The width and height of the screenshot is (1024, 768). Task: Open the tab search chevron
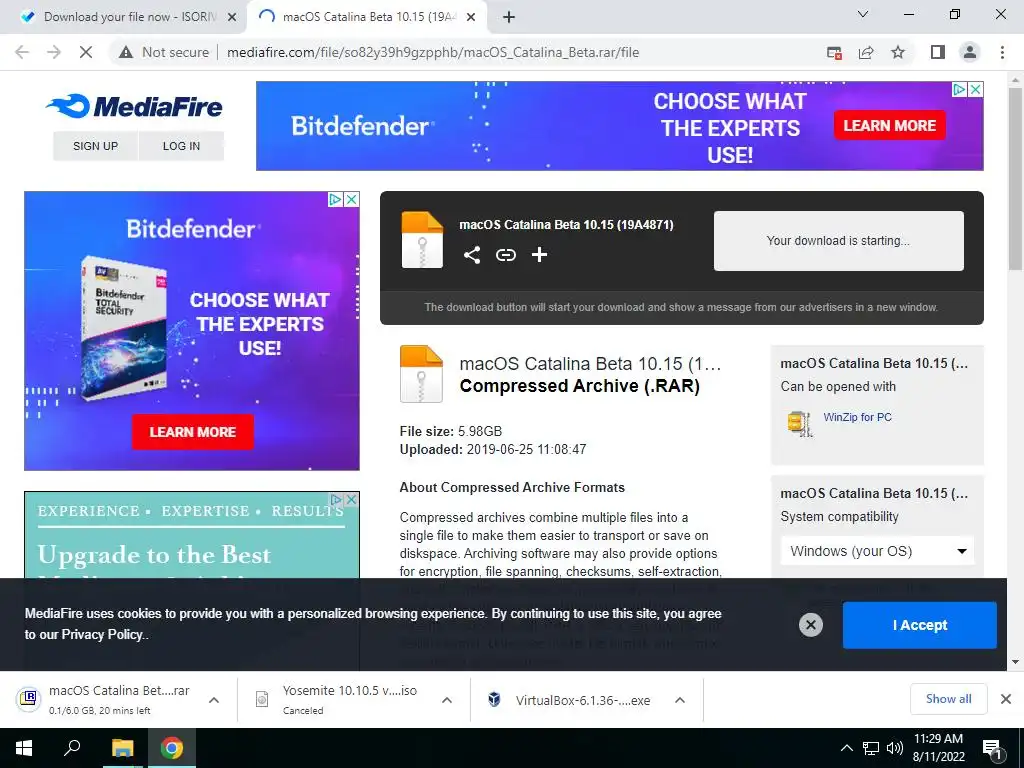pyautogui.click(x=863, y=14)
